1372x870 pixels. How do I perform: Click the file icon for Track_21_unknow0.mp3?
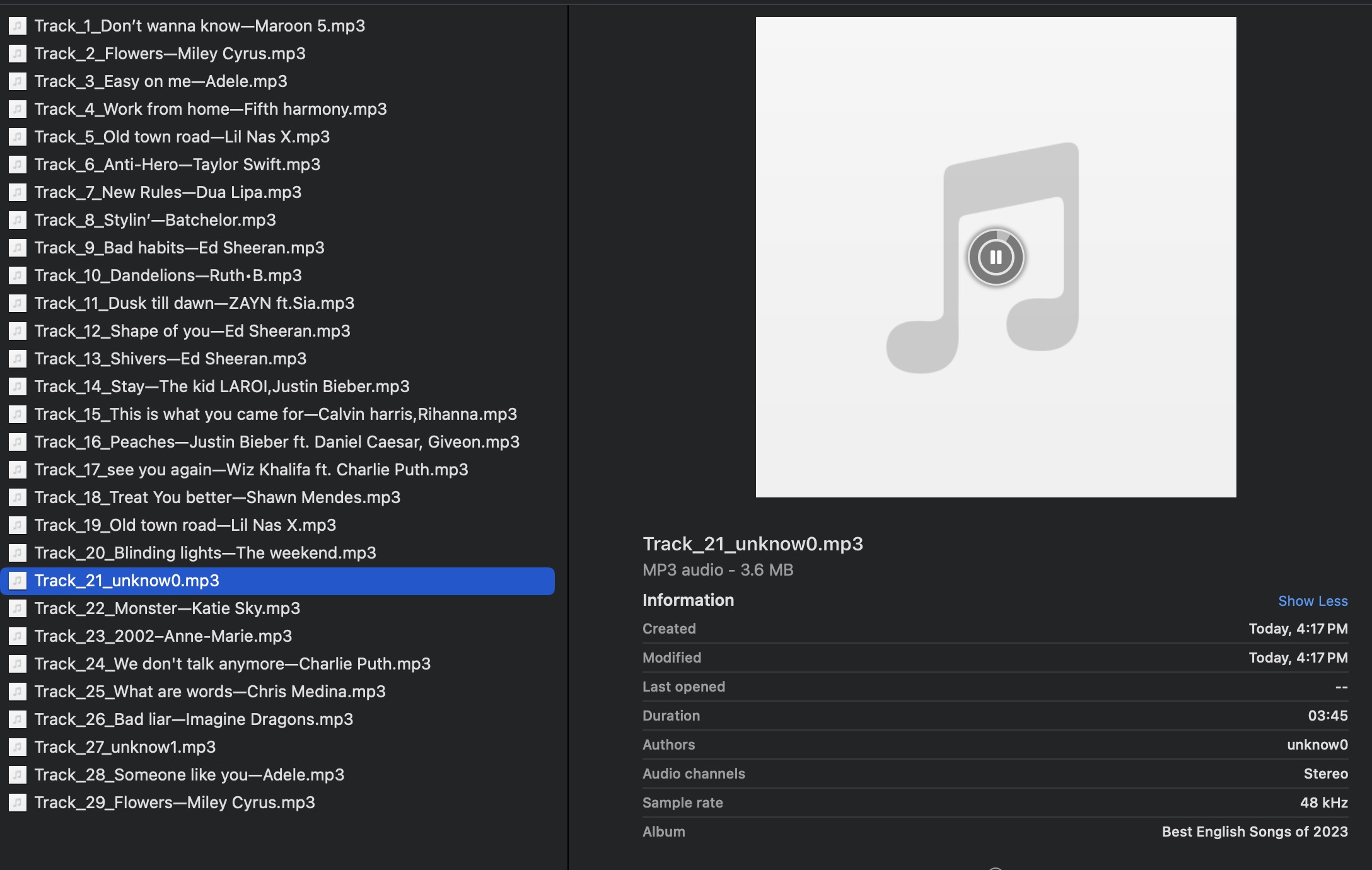[18, 581]
